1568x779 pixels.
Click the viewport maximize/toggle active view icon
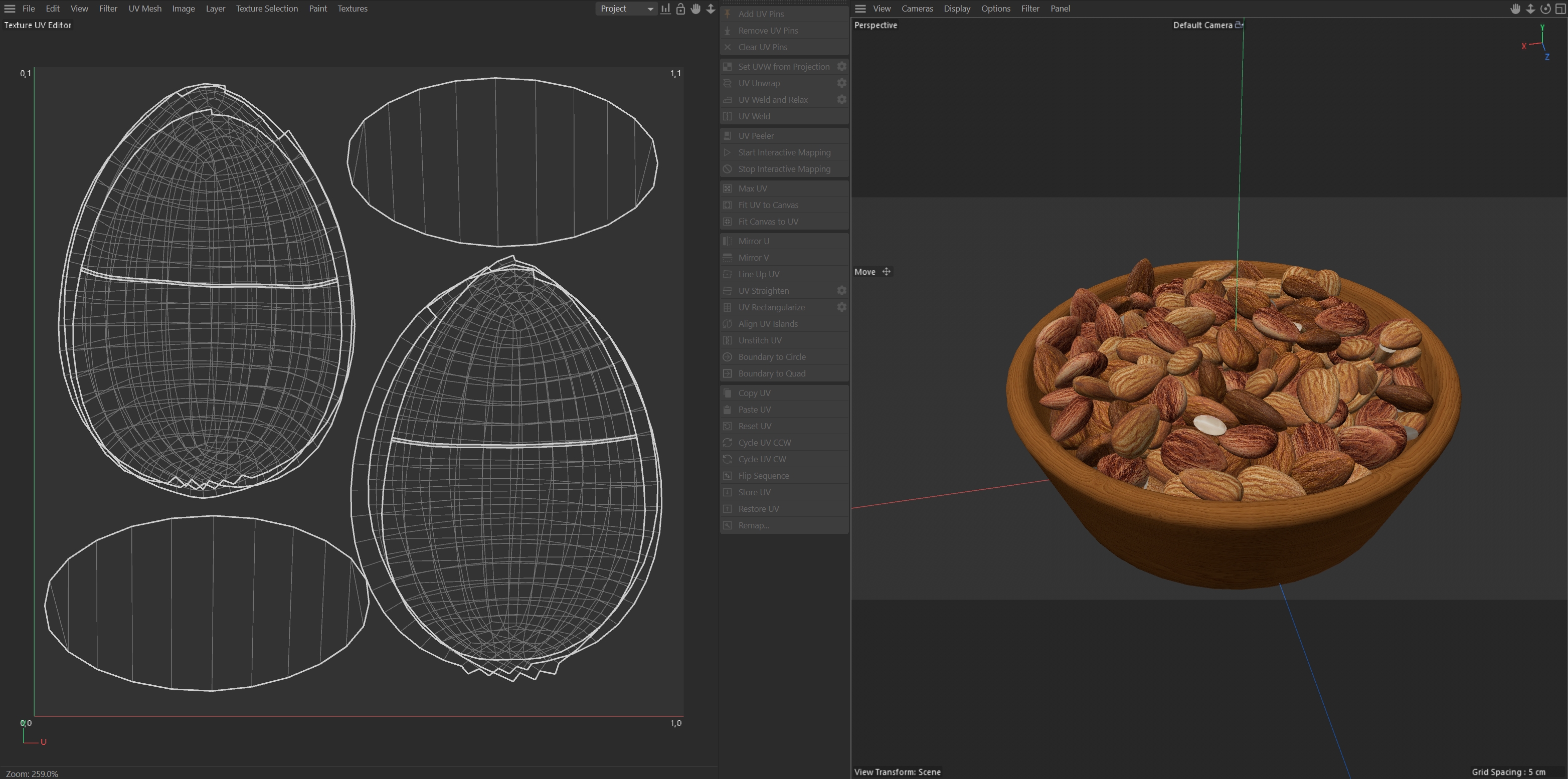[x=1560, y=9]
